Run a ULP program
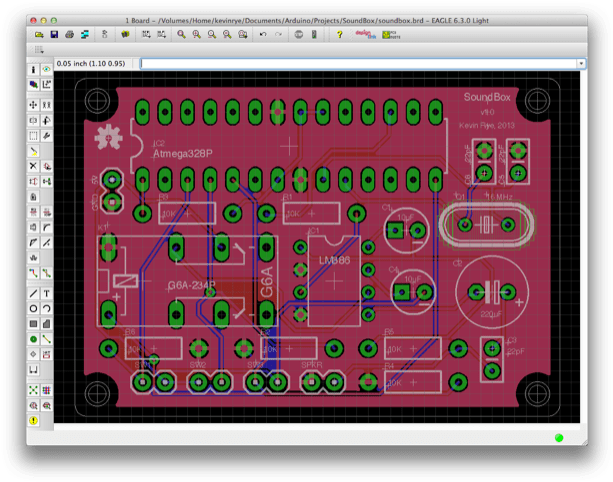Image resolution: width=613 pixels, height=482 pixels. pyautogui.click(x=161, y=35)
